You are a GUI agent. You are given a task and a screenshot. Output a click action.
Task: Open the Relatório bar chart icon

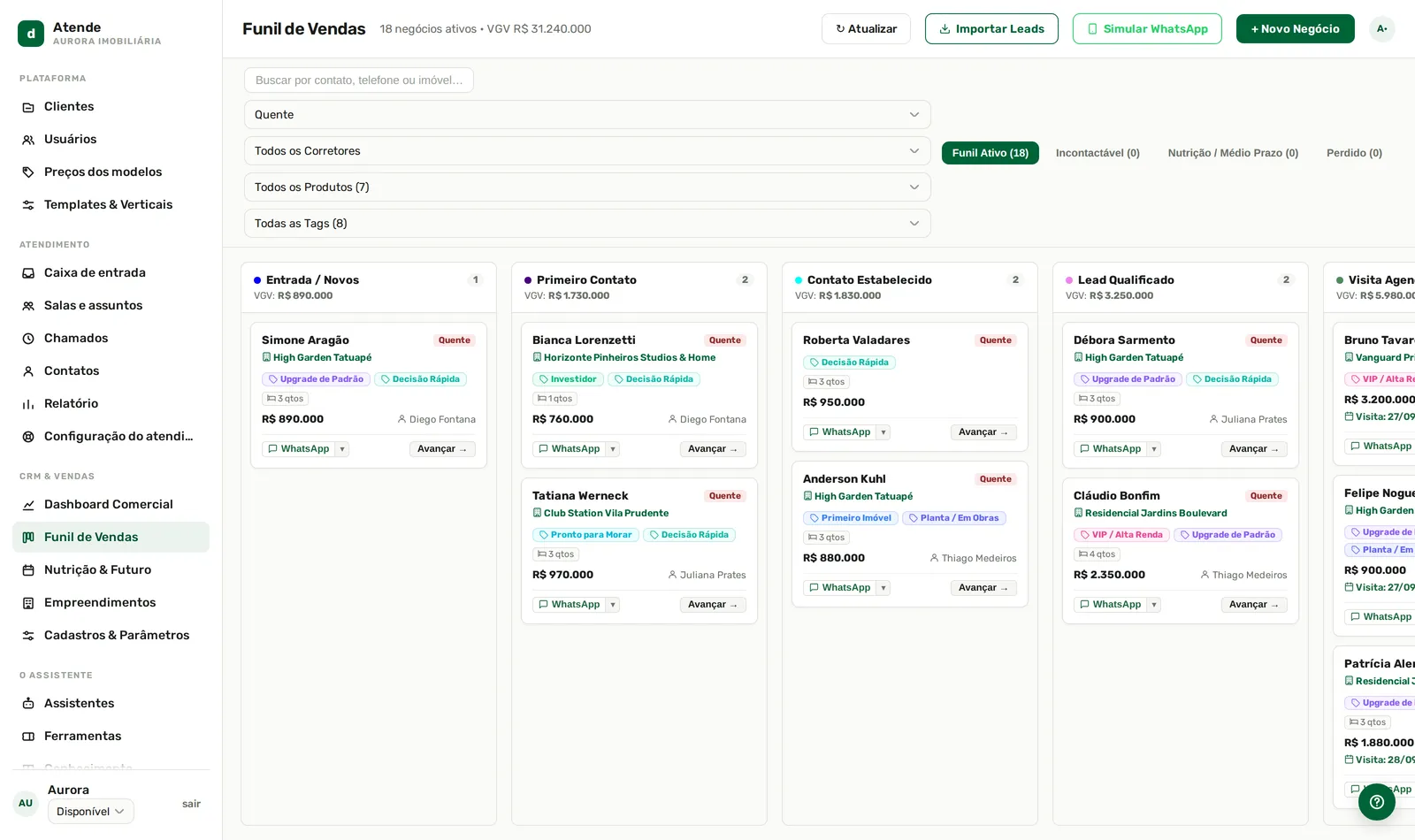click(x=28, y=404)
